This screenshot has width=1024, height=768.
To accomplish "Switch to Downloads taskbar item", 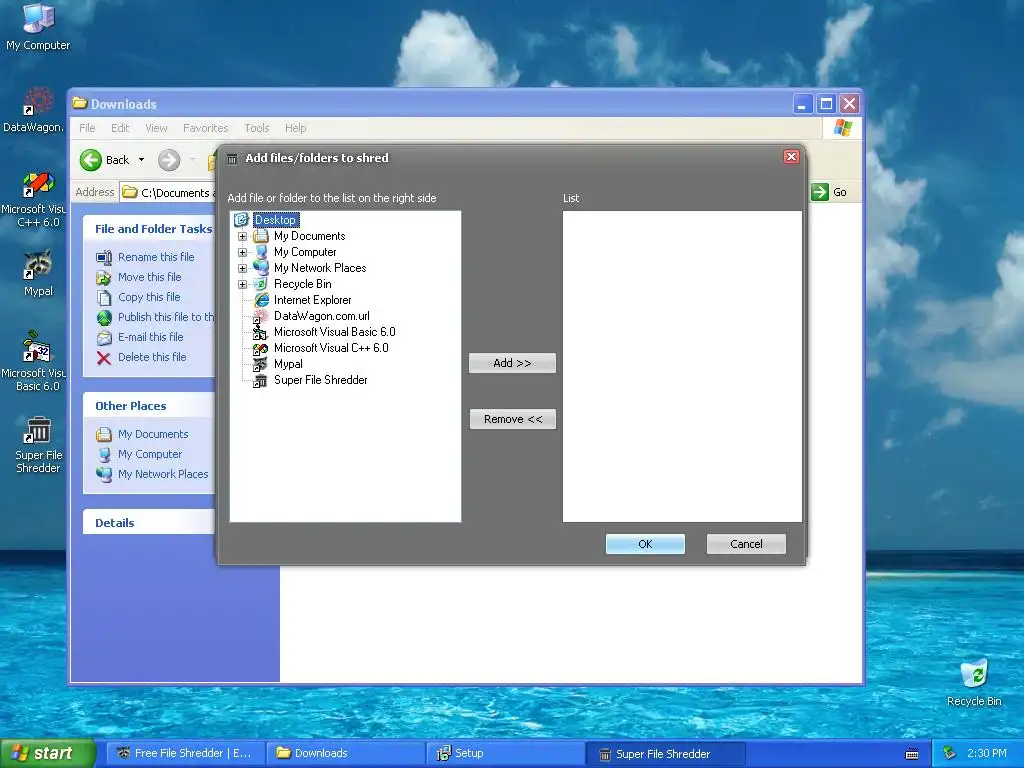I will 345,754.
